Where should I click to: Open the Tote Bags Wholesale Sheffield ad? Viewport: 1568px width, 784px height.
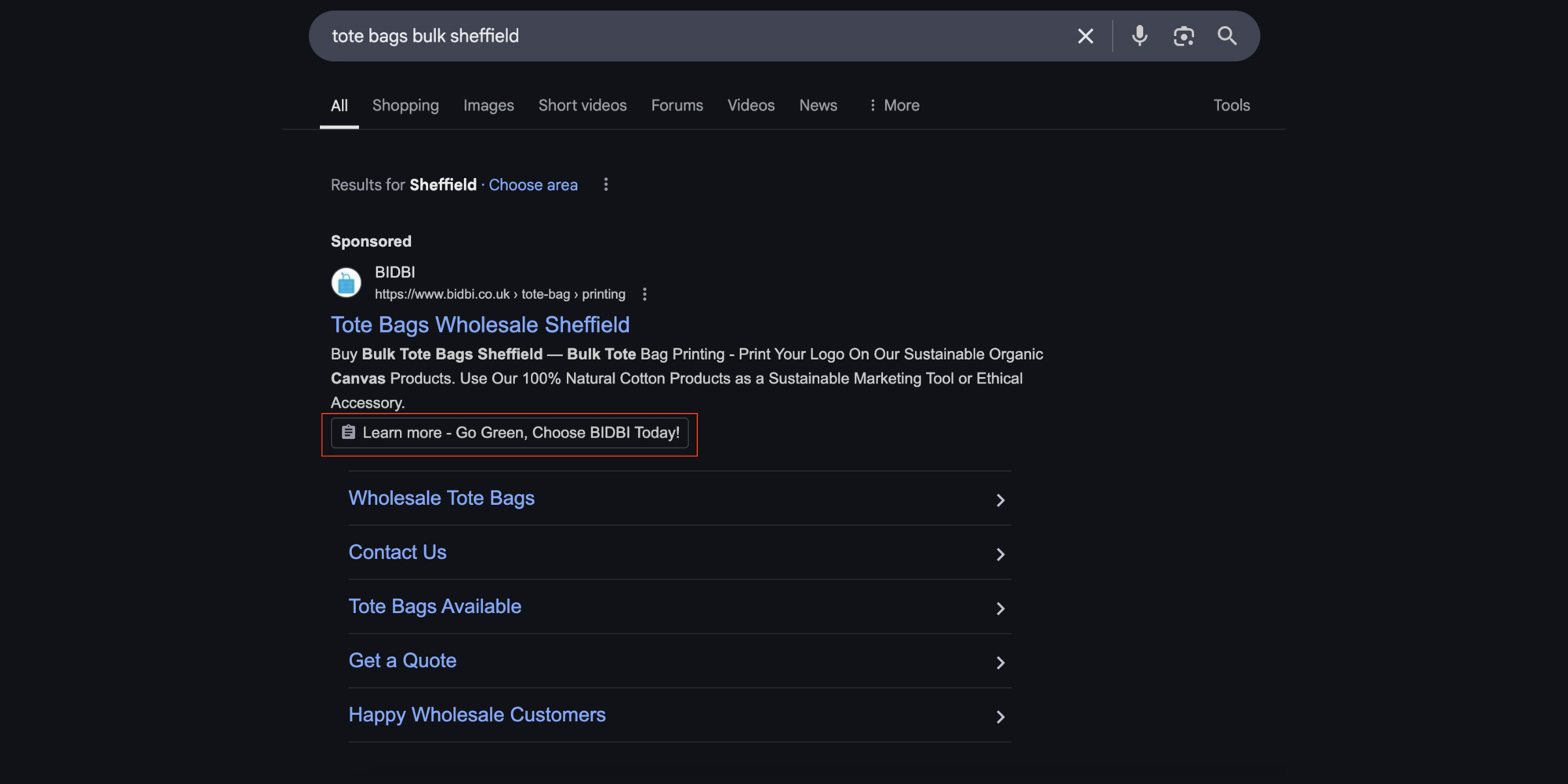pyautogui.click(x=480, y=325)
